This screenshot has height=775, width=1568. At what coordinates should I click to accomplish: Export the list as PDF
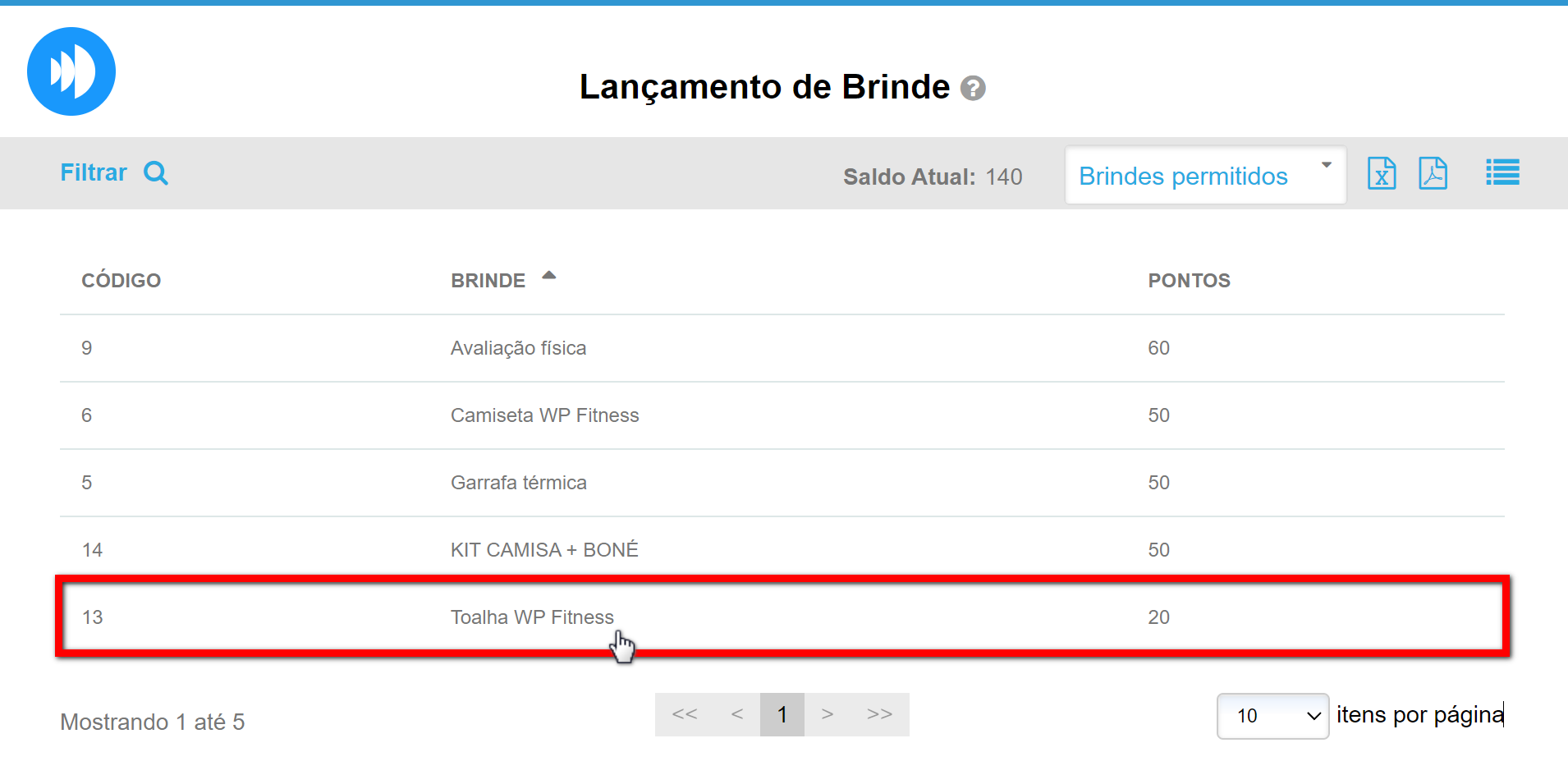[x=1433, y=173]
